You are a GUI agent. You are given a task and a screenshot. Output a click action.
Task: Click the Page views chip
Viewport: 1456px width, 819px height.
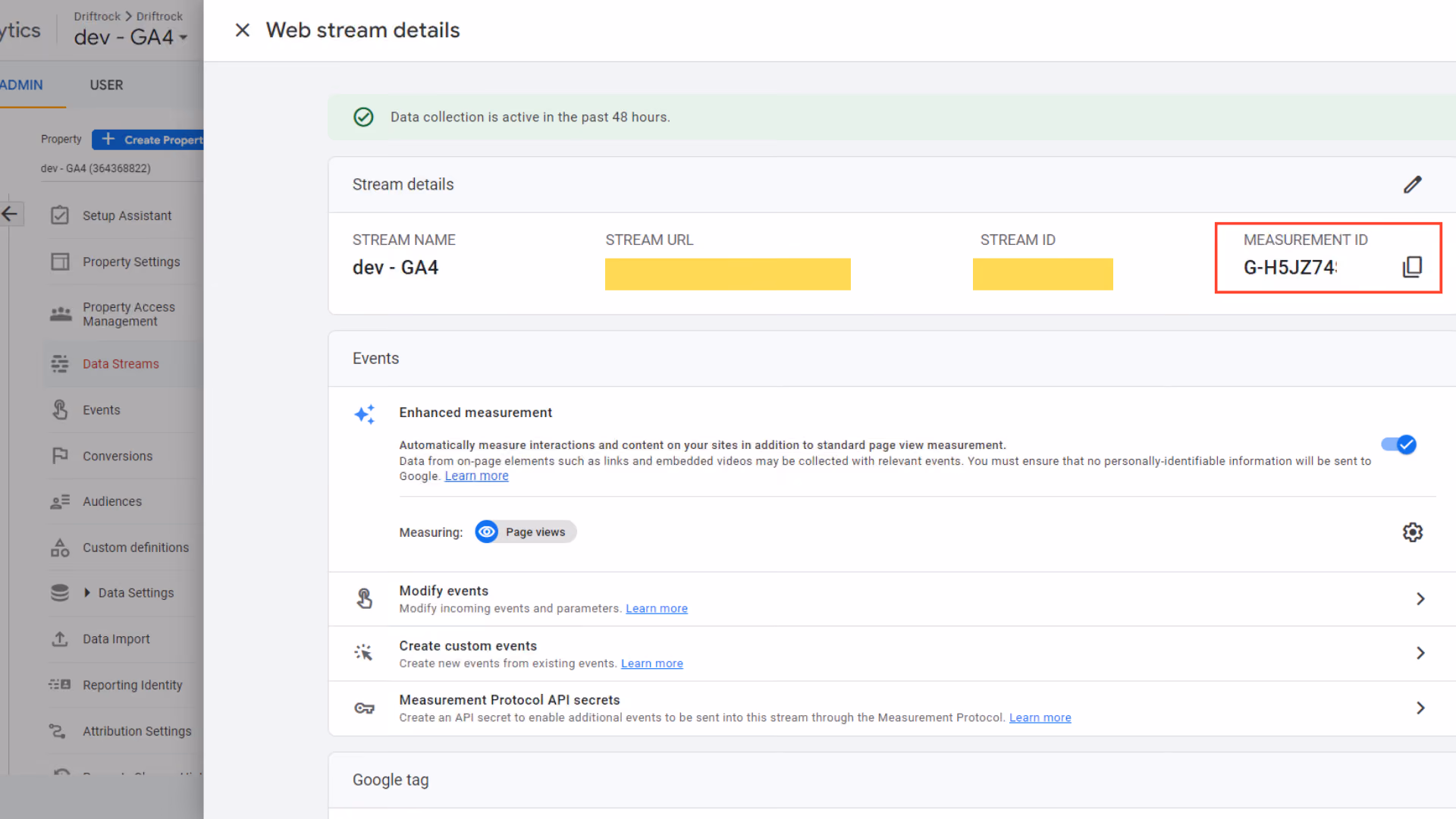(526, 532)
